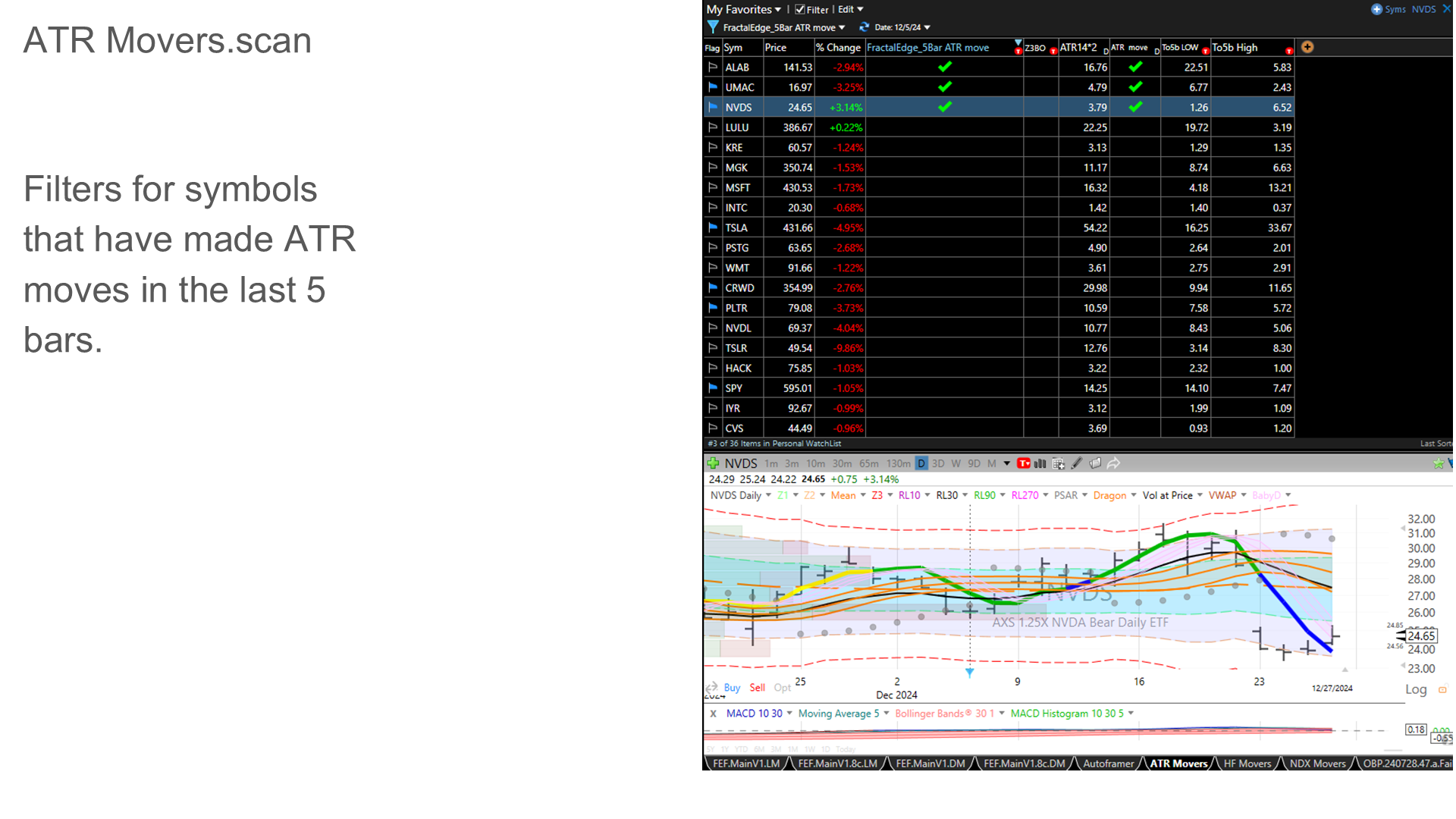Open the Date 12/5/24 dropdown
Image resolution: width=1456 pixels, height=819 pixels.
click(902, 27)
